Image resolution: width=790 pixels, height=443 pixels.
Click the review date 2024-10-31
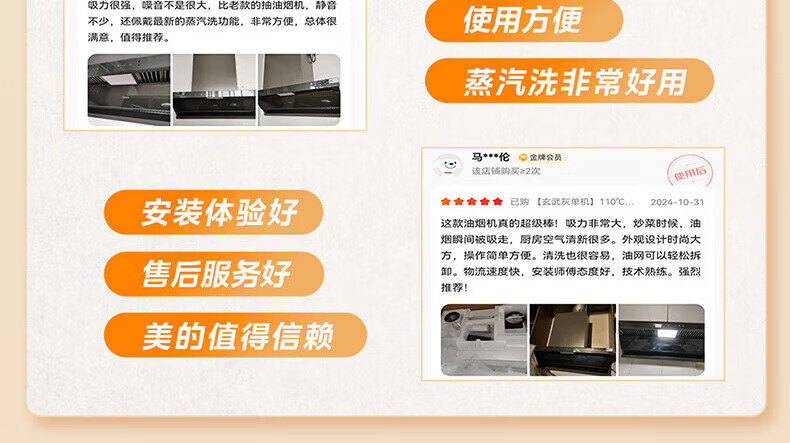pos(677,202)
